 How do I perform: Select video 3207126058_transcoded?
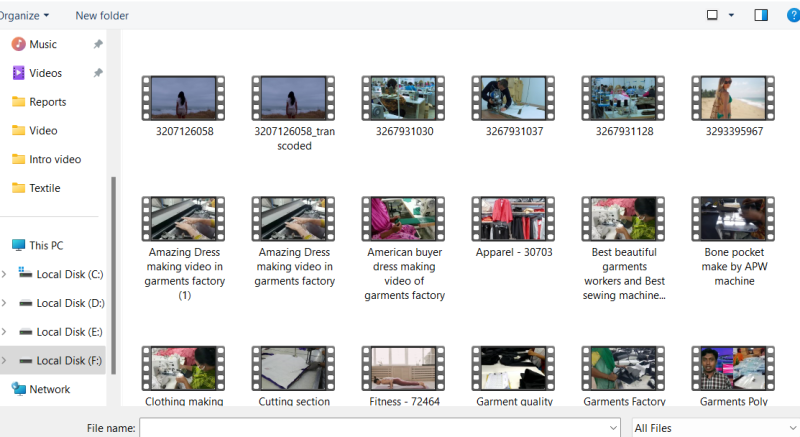tap(294, 114)
